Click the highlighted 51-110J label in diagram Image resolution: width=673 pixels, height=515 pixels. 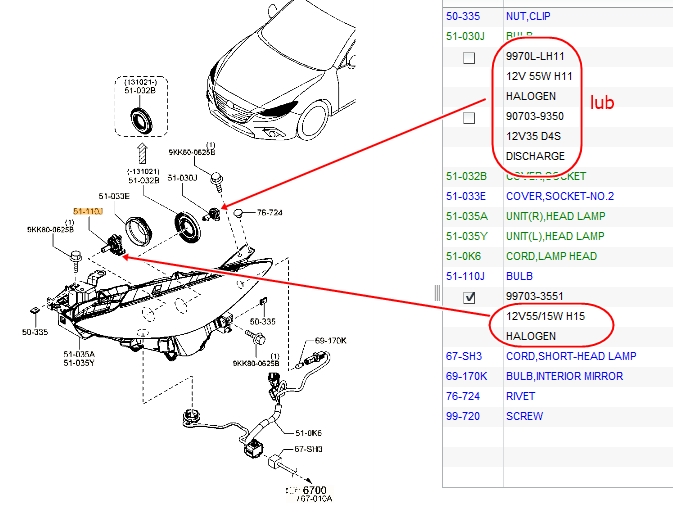[x=88, y=212]
